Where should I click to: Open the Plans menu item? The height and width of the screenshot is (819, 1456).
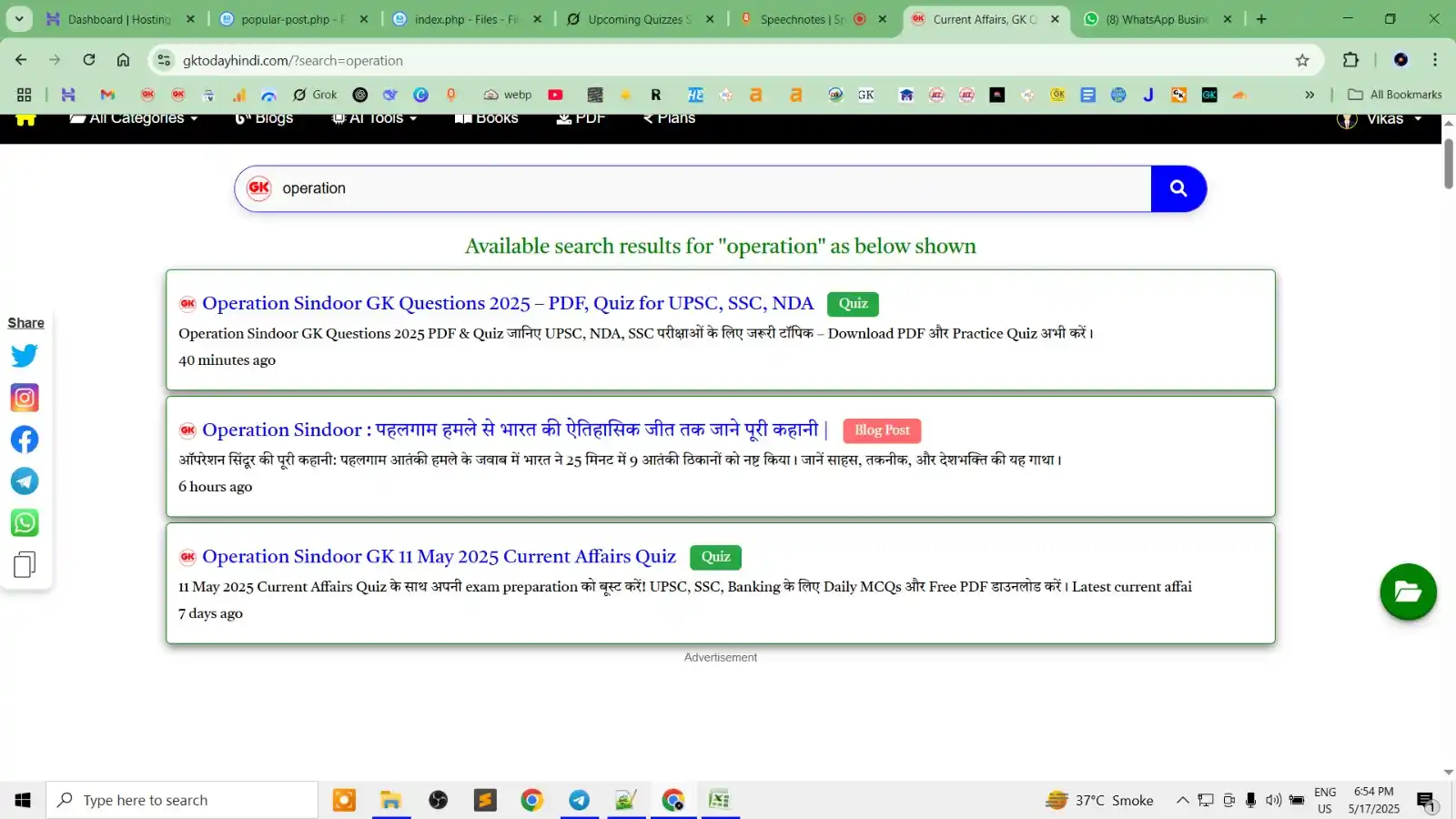click(x=669, y=118)
